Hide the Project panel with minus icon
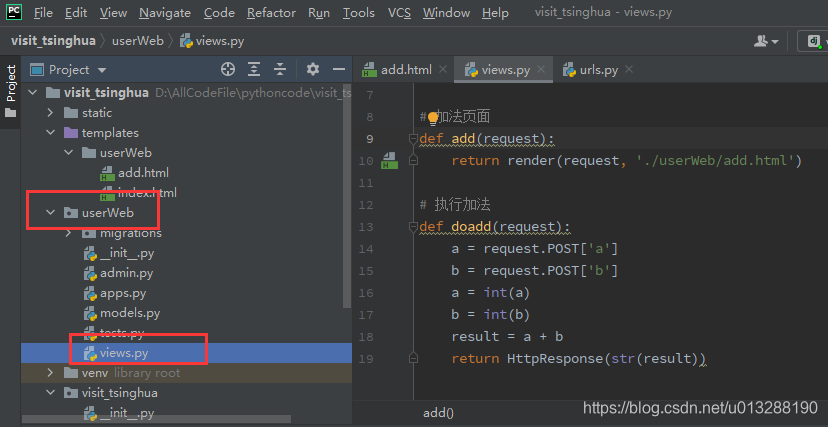Viewport: 828px width, 427px height. [x=338, y=69]
